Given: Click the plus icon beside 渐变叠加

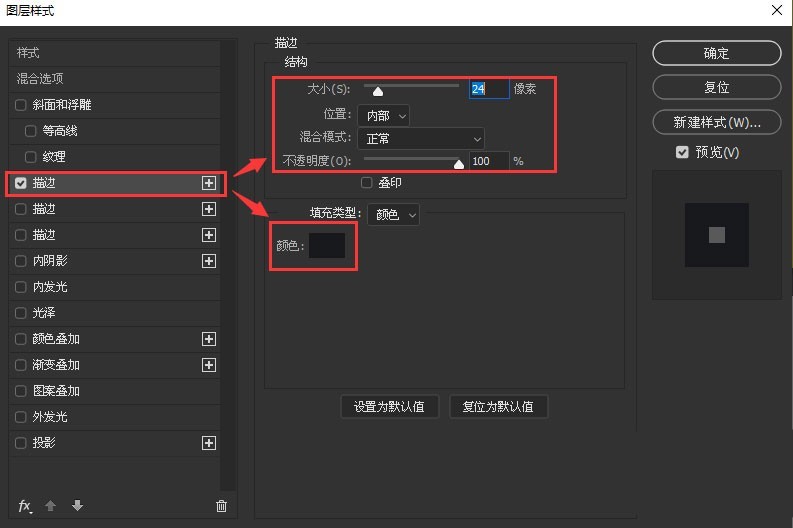Looking at the screenshot, I should pyautogui.click(x=209, y=365).
